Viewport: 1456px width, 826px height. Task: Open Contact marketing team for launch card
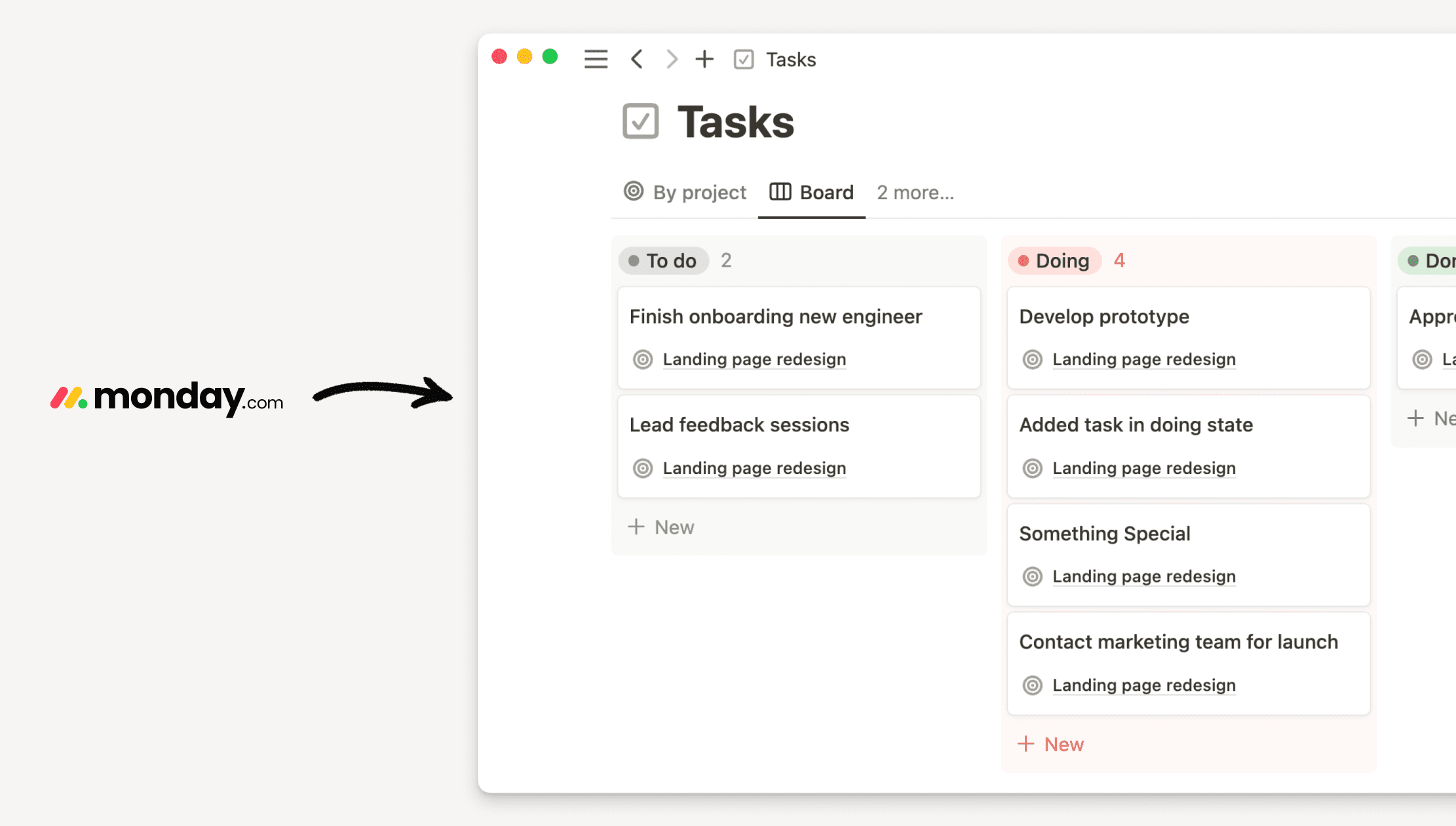click(1178, 642)
